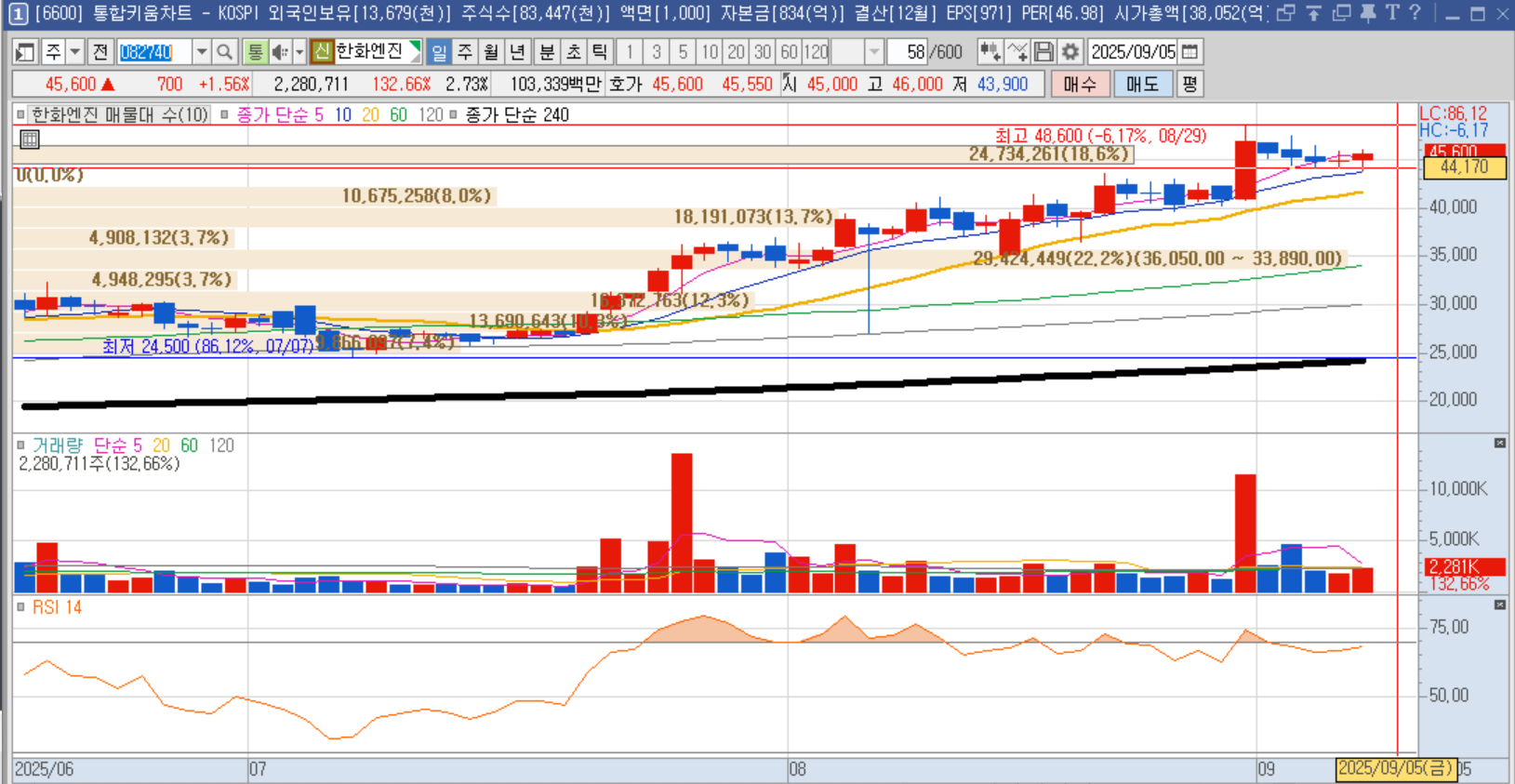Select interval preset 120
The width and height of the screenshot is (1515, 784).
(x=816, y=52)
